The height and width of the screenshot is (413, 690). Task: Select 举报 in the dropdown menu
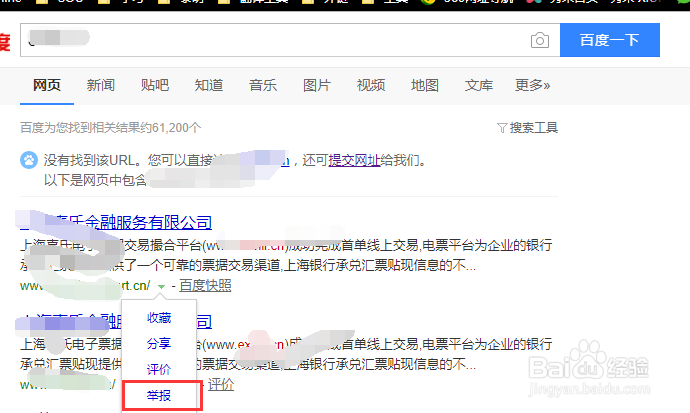(159, 395)
